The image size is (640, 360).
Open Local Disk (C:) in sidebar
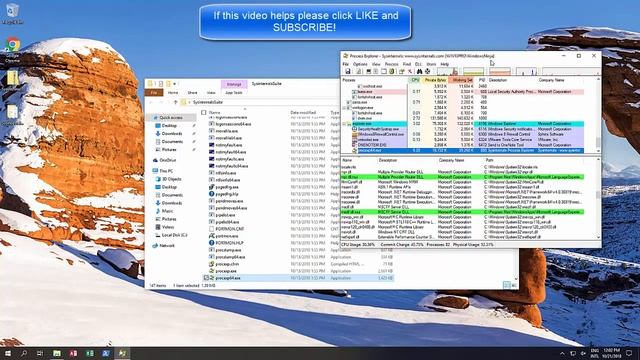[174, 235]
